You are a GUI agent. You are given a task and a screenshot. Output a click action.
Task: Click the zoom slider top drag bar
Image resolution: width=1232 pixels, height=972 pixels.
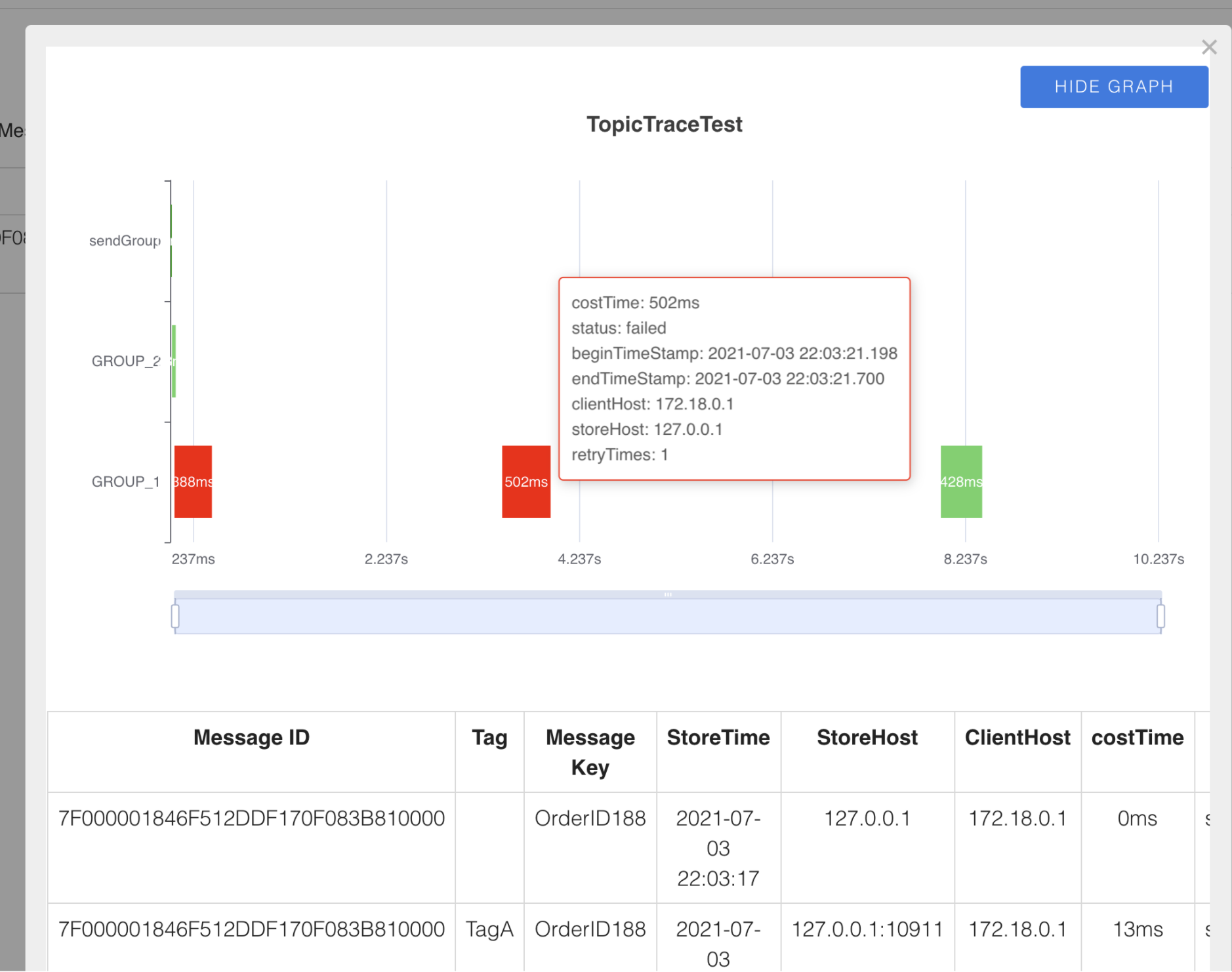668,594
